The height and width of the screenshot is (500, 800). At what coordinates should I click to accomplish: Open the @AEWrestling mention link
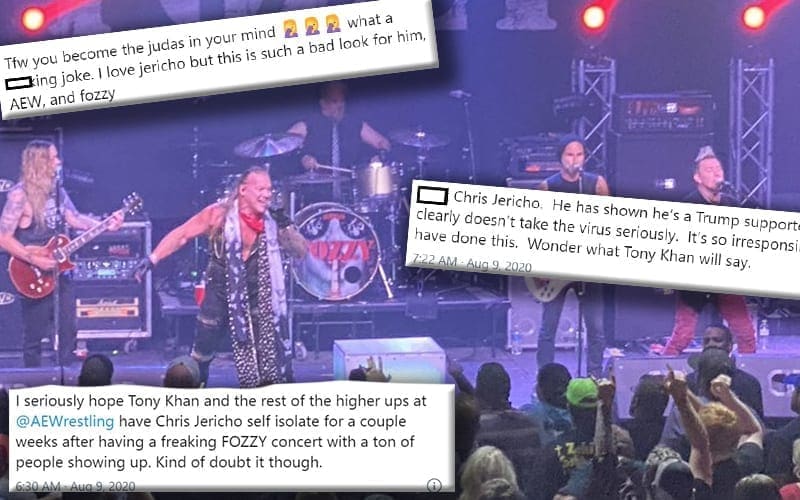click(x=65, y=422)
